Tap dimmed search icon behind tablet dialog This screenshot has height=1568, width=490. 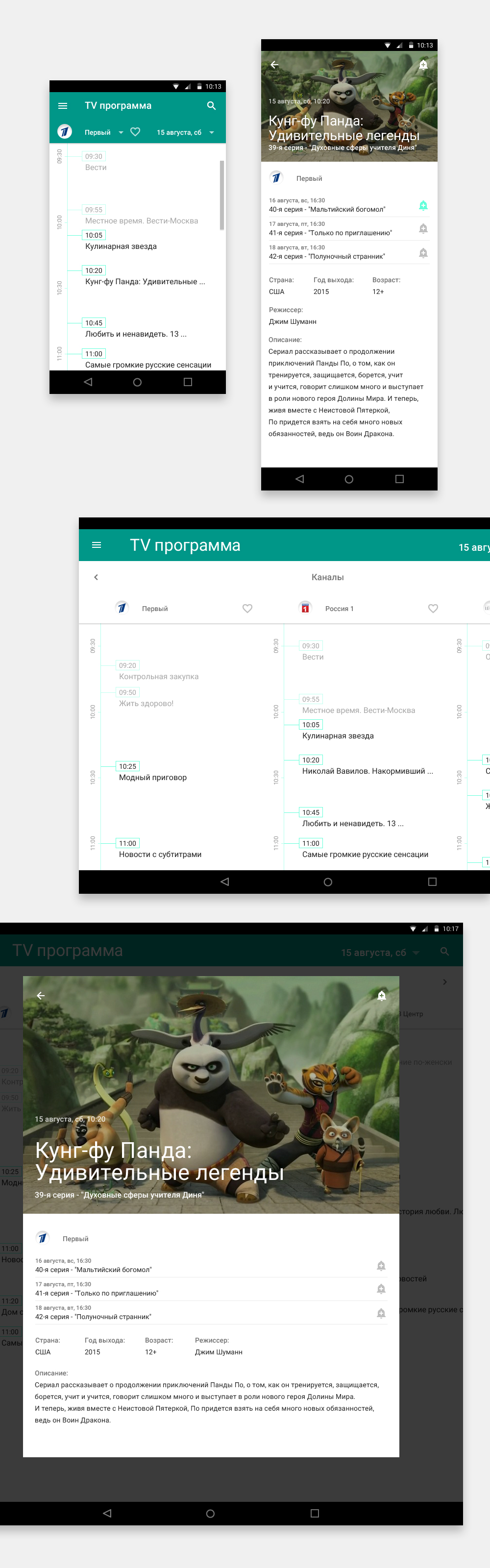pos(445,952)
